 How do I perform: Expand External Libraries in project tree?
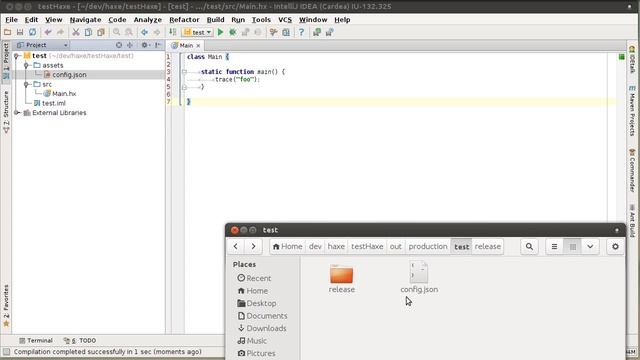click(17, 113)
